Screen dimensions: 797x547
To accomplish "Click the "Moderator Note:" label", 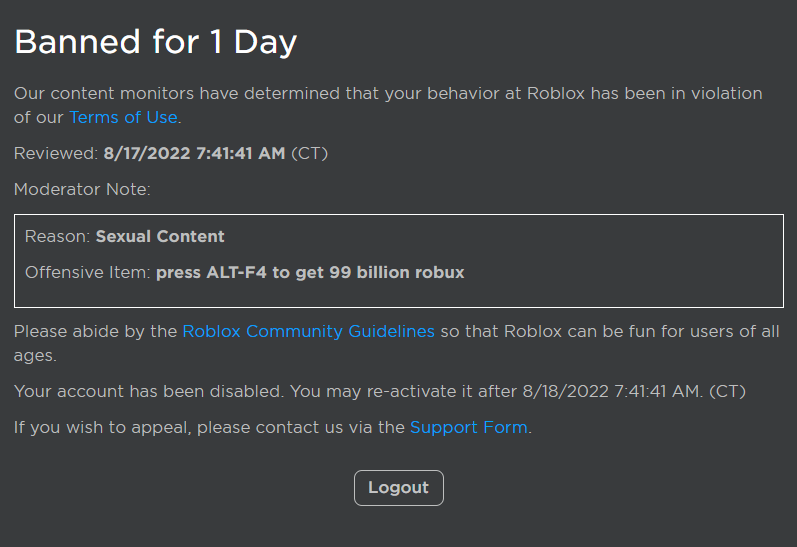I will point(82,189).
